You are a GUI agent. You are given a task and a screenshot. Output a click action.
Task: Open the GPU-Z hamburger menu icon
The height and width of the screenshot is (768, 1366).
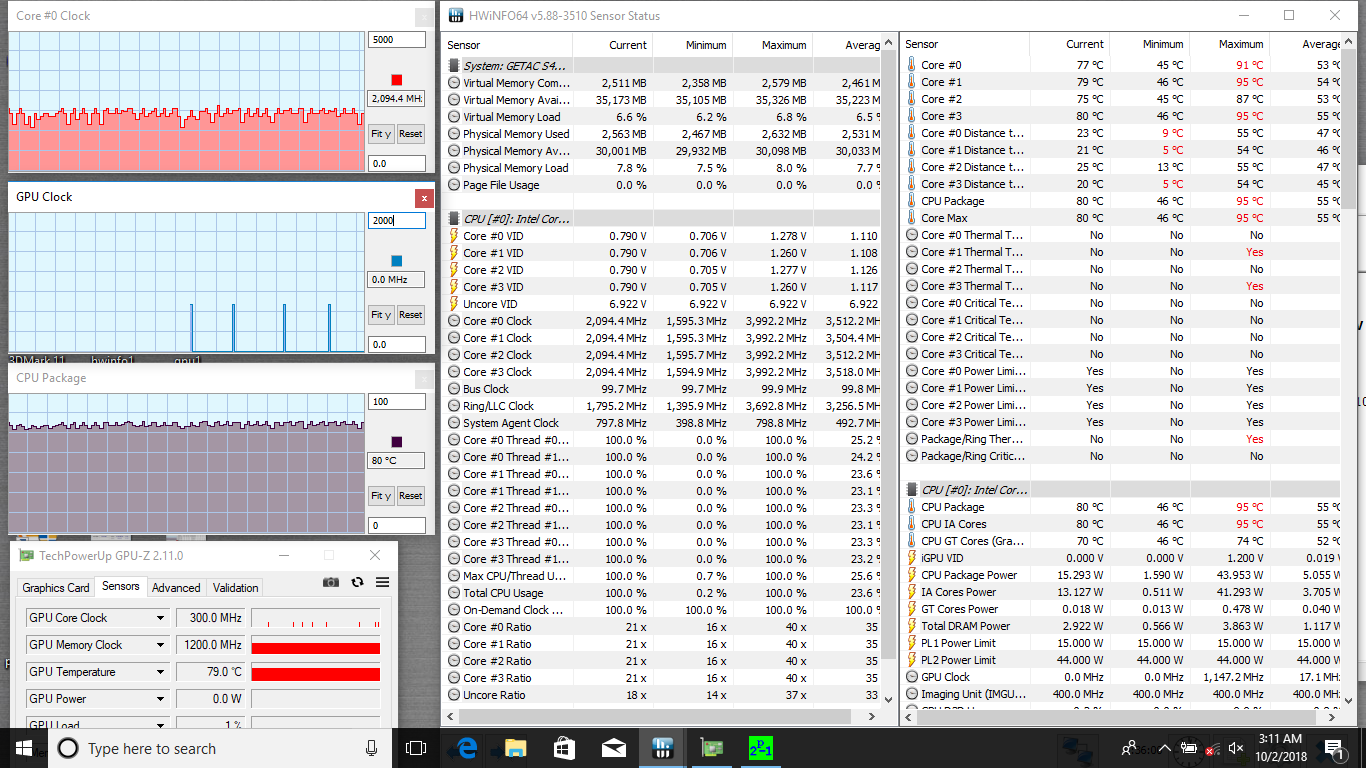pyautogui.click(x=382, y=582)
